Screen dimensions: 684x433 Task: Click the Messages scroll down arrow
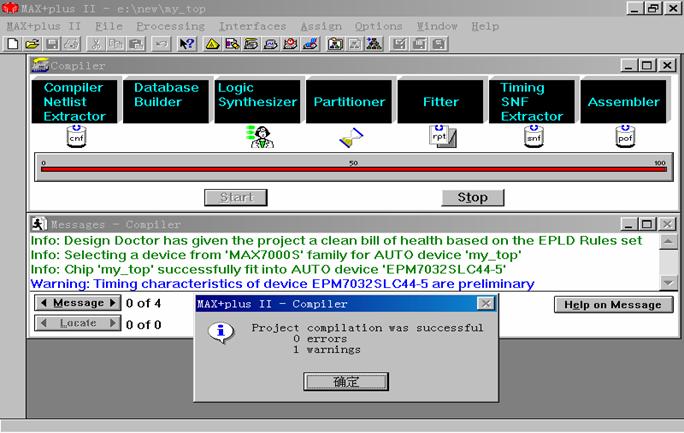(668, 283)
